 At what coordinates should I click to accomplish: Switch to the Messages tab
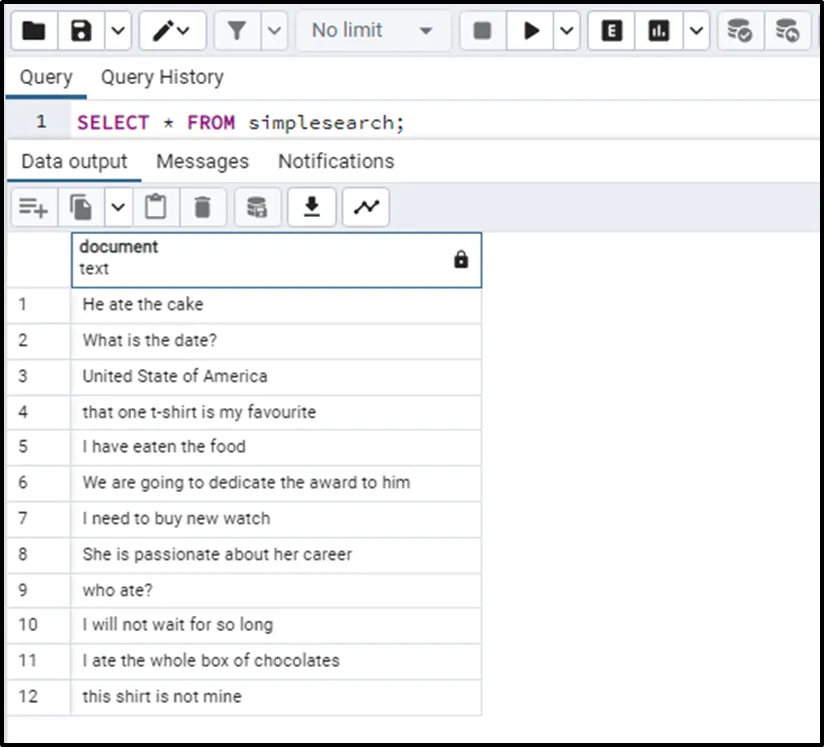click(202, 161)
